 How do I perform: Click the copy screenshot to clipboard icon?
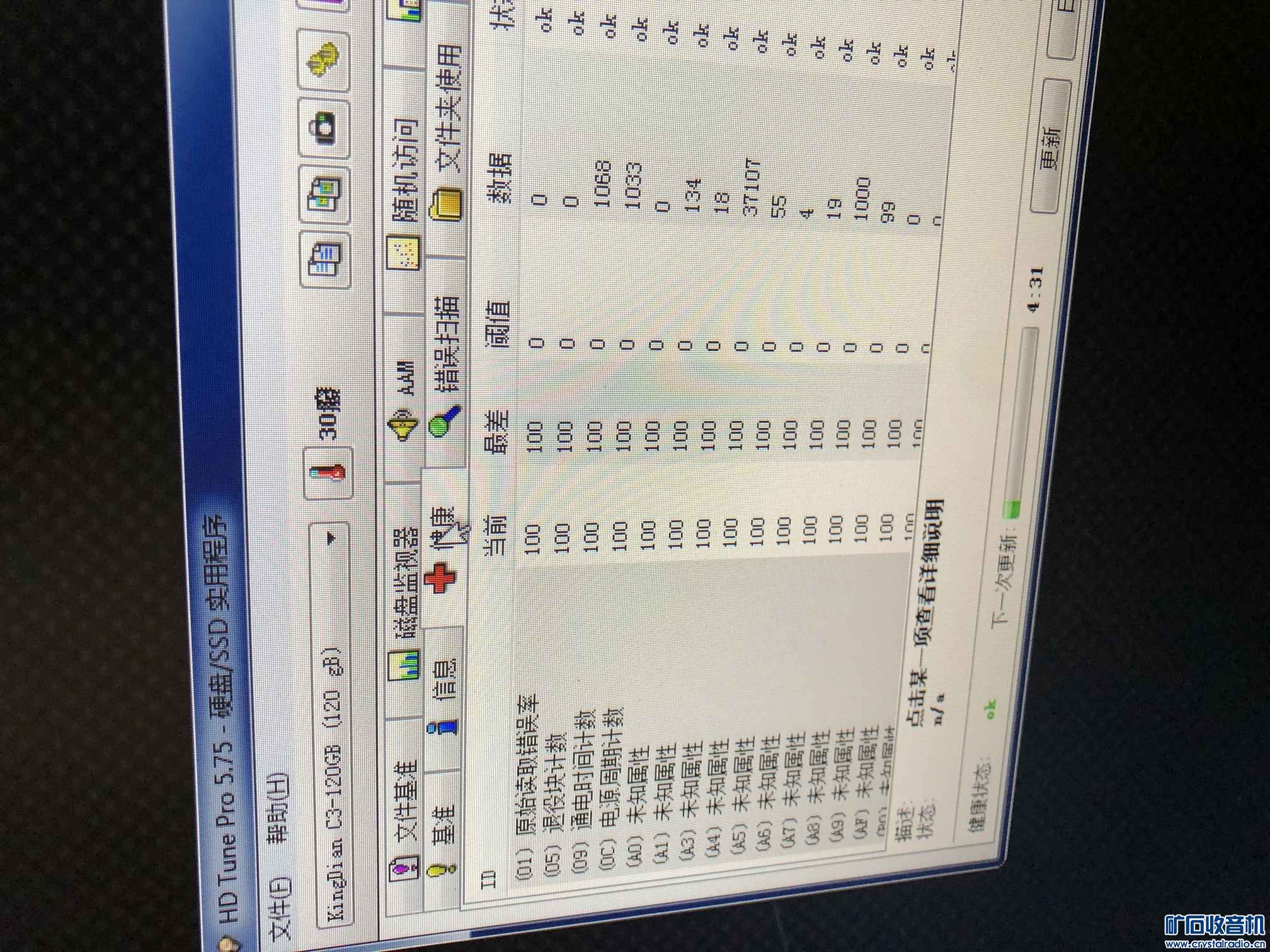point(325,195)
